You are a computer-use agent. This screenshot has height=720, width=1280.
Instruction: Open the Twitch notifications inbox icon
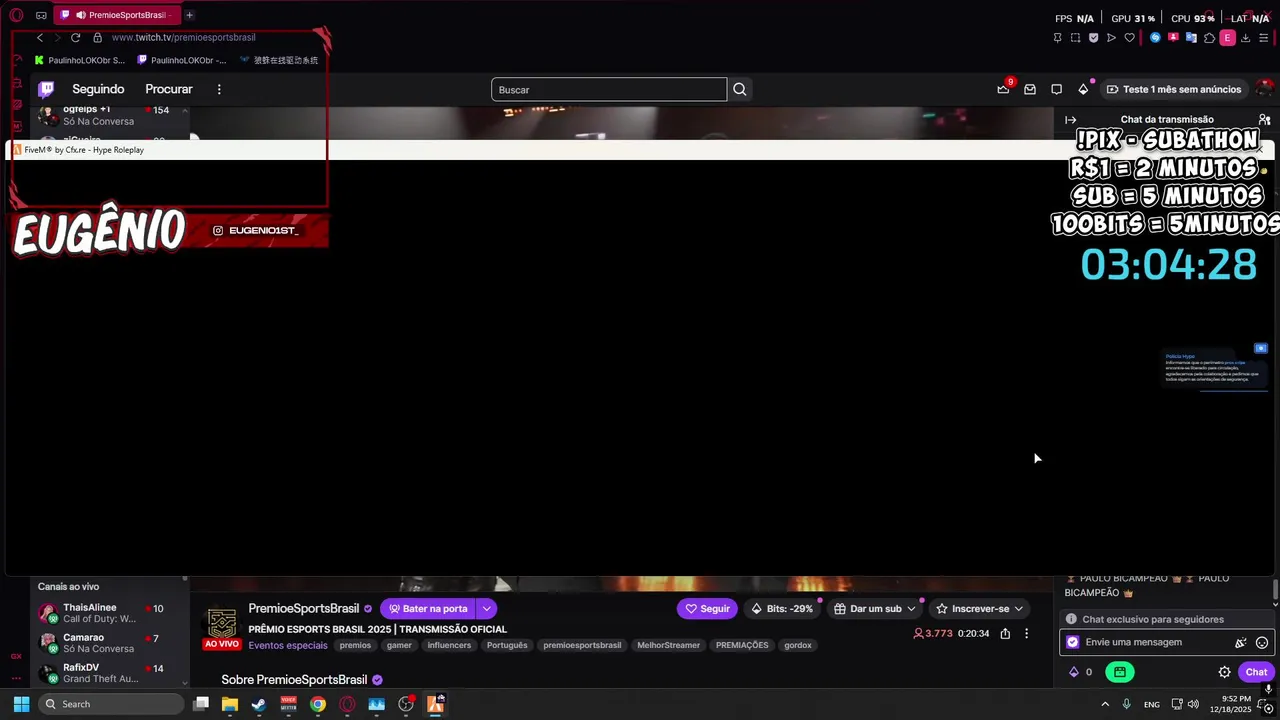[x=1030, y=89]
